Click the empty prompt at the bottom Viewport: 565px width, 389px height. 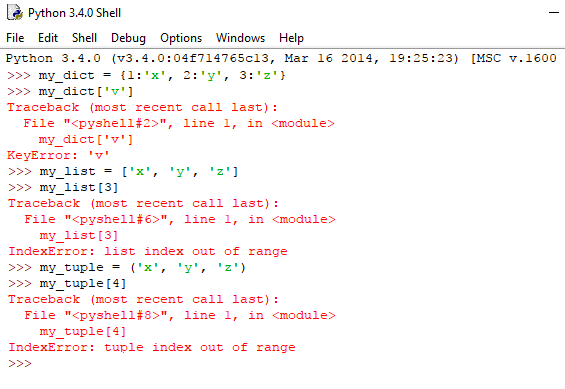click(20, 363)
